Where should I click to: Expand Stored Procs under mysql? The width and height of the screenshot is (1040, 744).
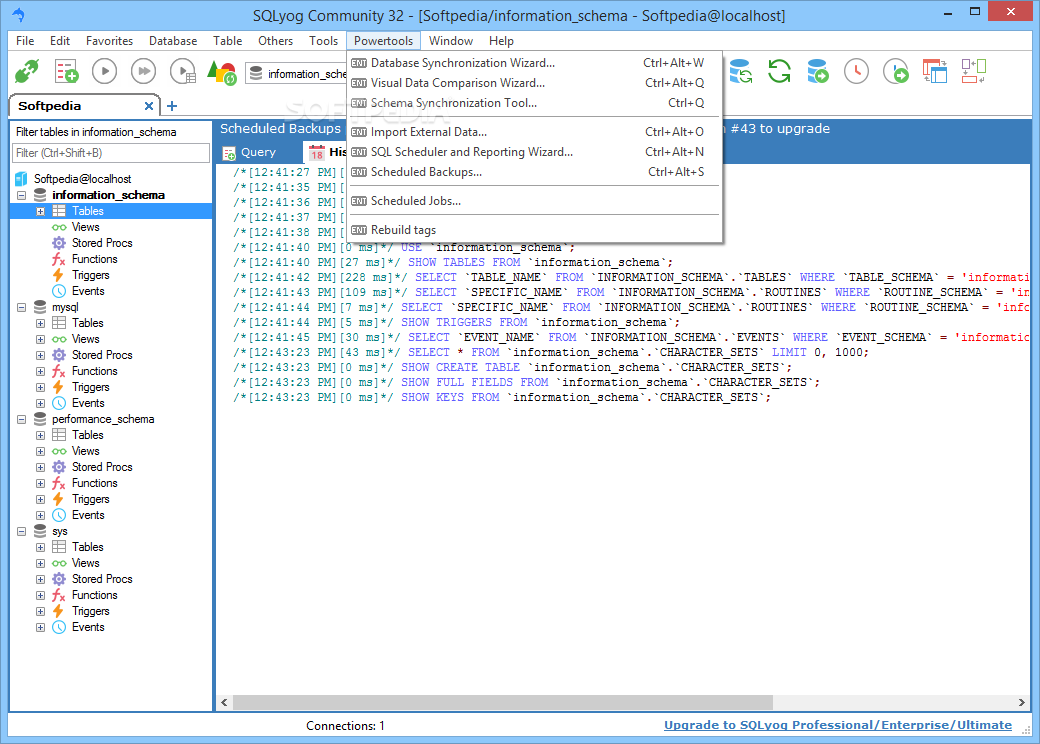(40, 355)
